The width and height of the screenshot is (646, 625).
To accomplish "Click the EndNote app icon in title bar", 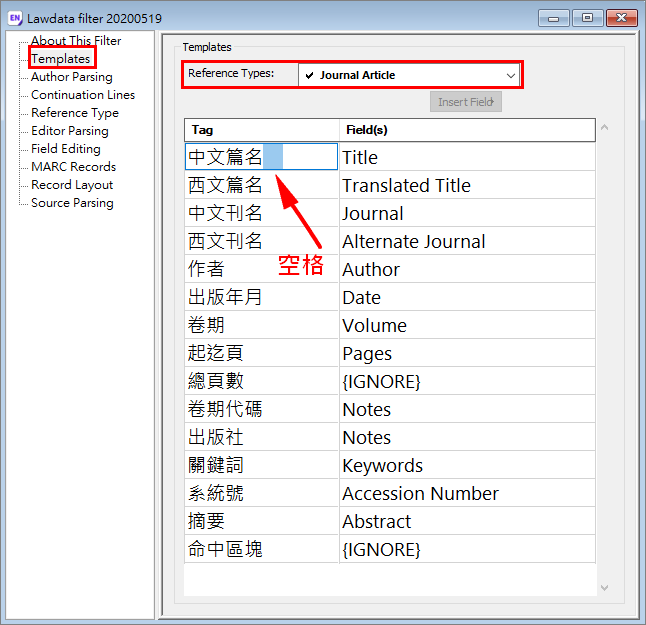I will coord(15,18).
